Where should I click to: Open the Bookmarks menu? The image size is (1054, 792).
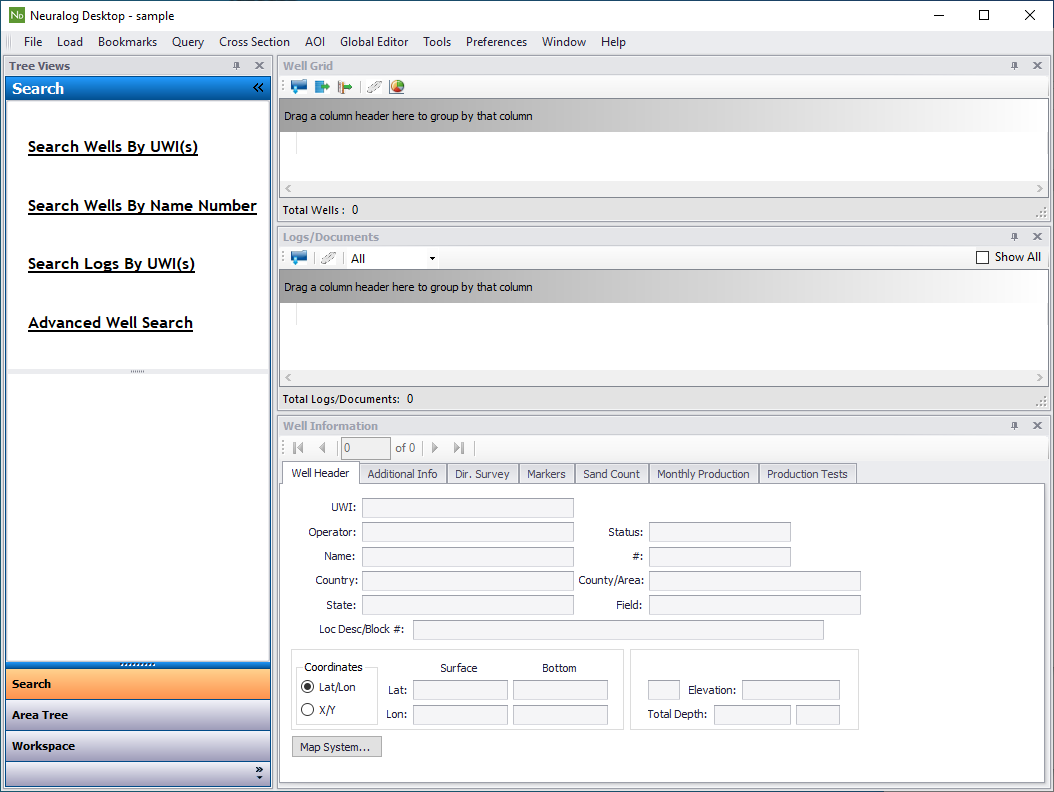pyautogui.click(x=127, y=42)
